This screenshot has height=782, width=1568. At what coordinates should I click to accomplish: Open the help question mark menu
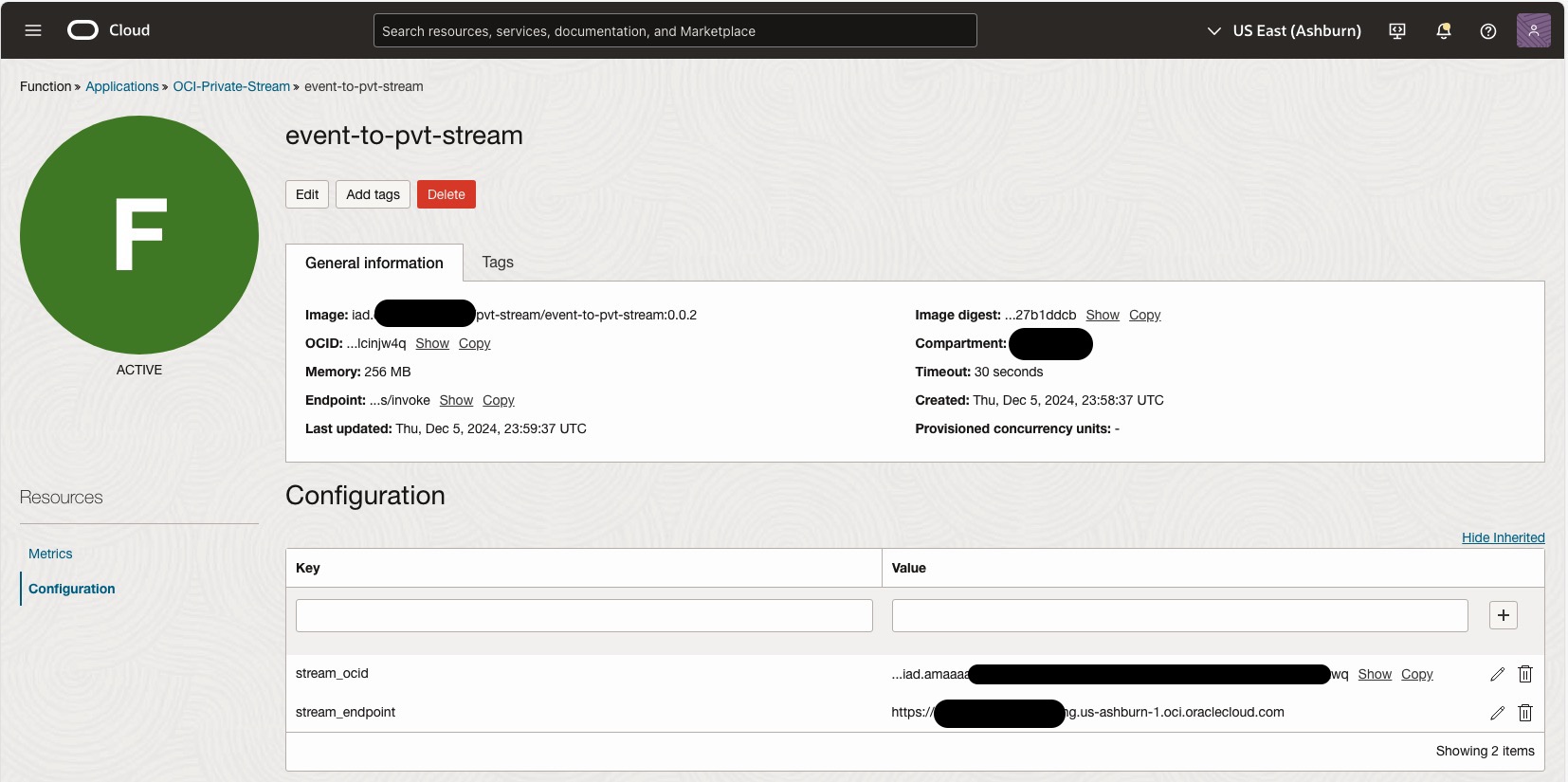coord(1488,31)
